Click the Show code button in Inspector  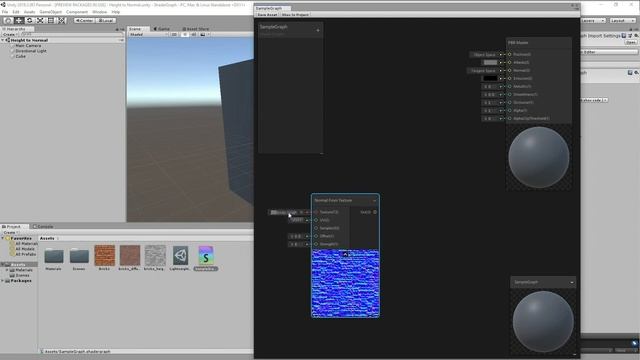click(593, 100)
